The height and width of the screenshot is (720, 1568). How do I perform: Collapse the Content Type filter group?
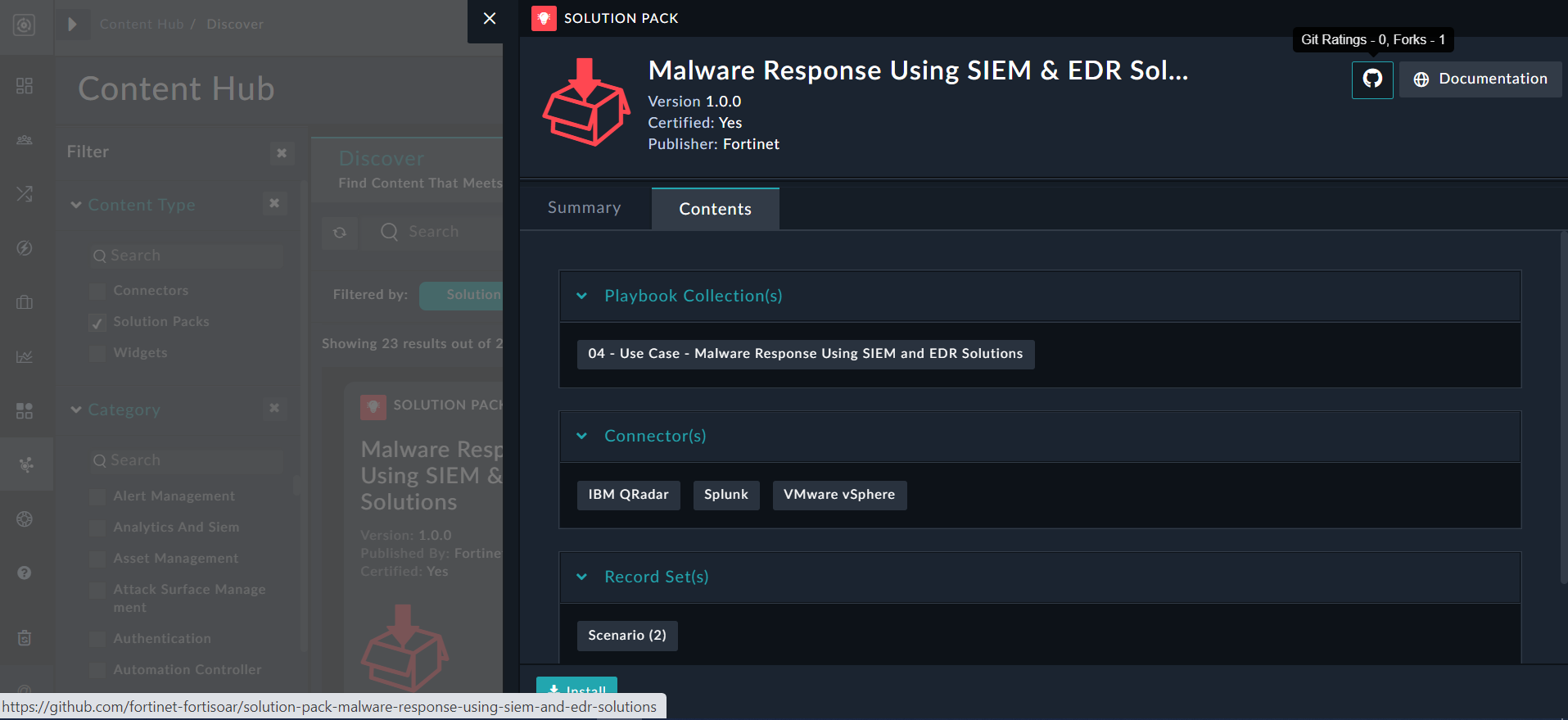tap(76, 205)
